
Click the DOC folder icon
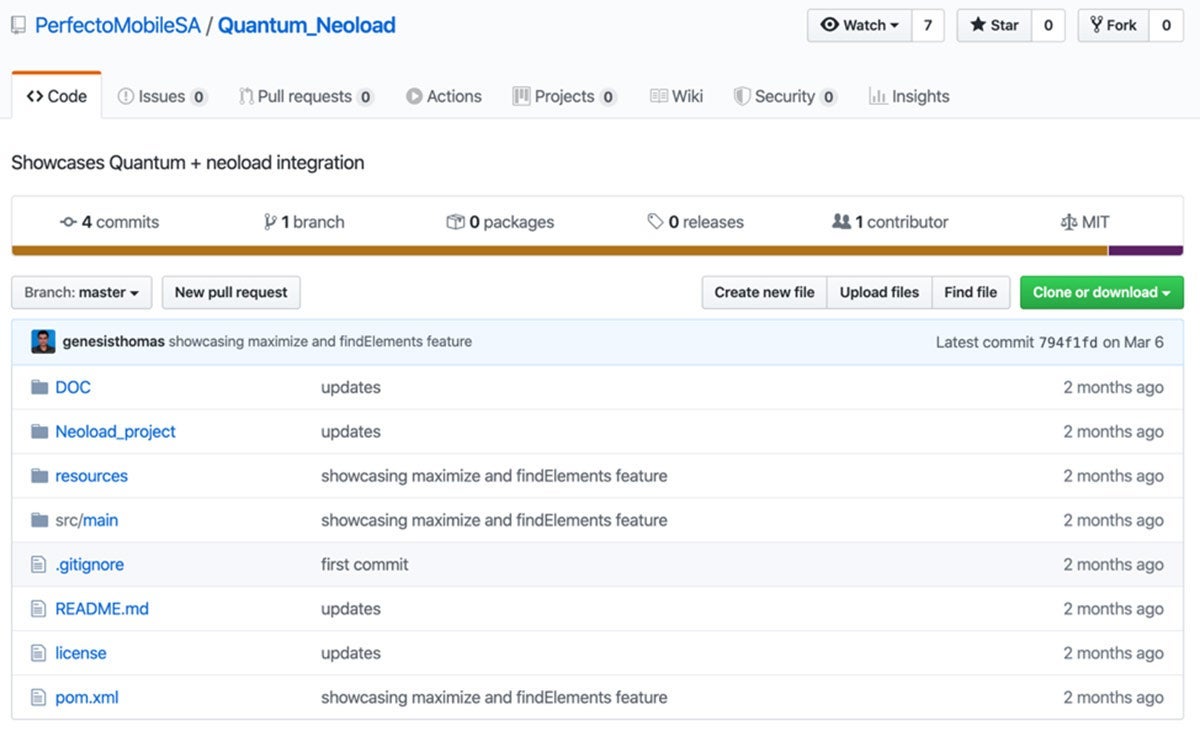40,387
